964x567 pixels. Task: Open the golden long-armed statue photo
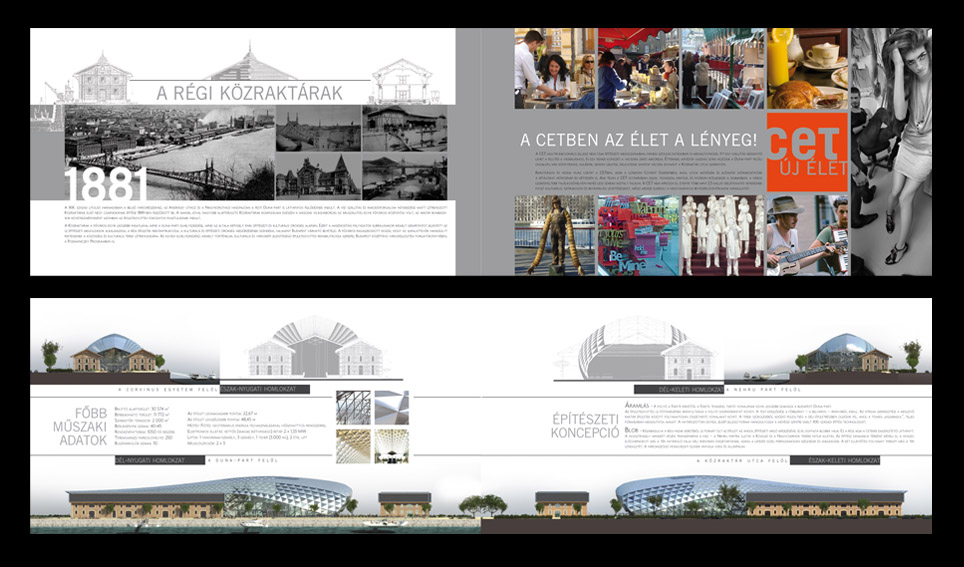[554, 236]
